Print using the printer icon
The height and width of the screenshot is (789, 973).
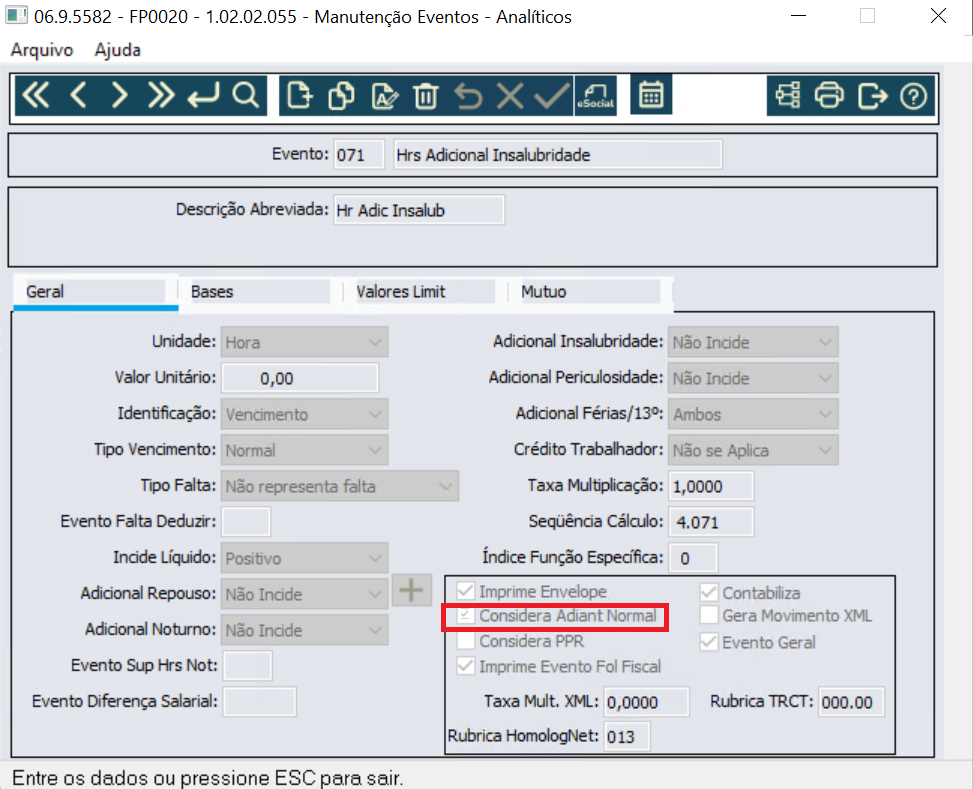pyautogui.click(x=830, y=96)
